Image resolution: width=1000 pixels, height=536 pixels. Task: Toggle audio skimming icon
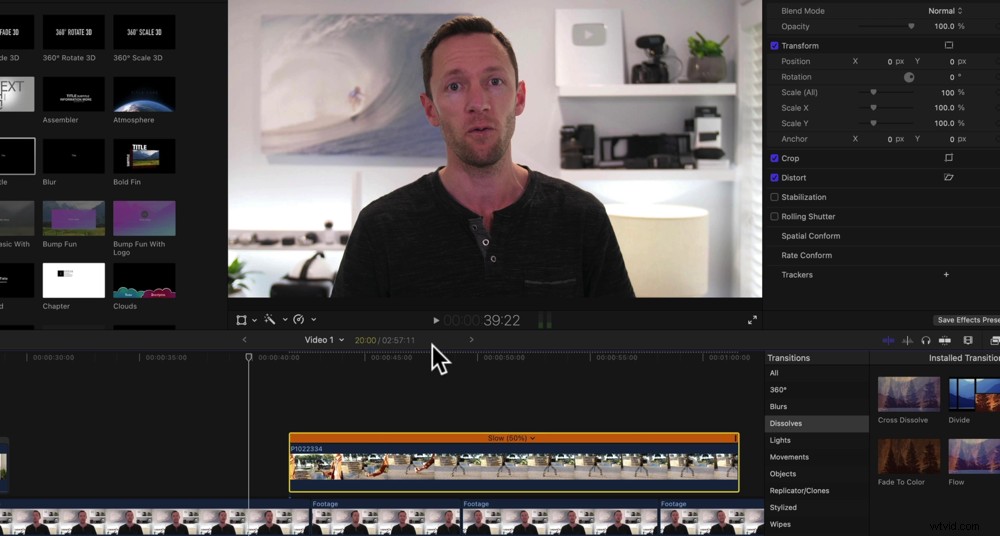click(x=908, y=341)
